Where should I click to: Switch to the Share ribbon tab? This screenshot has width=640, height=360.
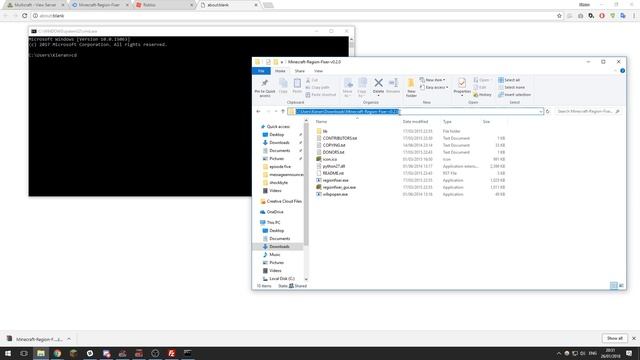(300, 71)
